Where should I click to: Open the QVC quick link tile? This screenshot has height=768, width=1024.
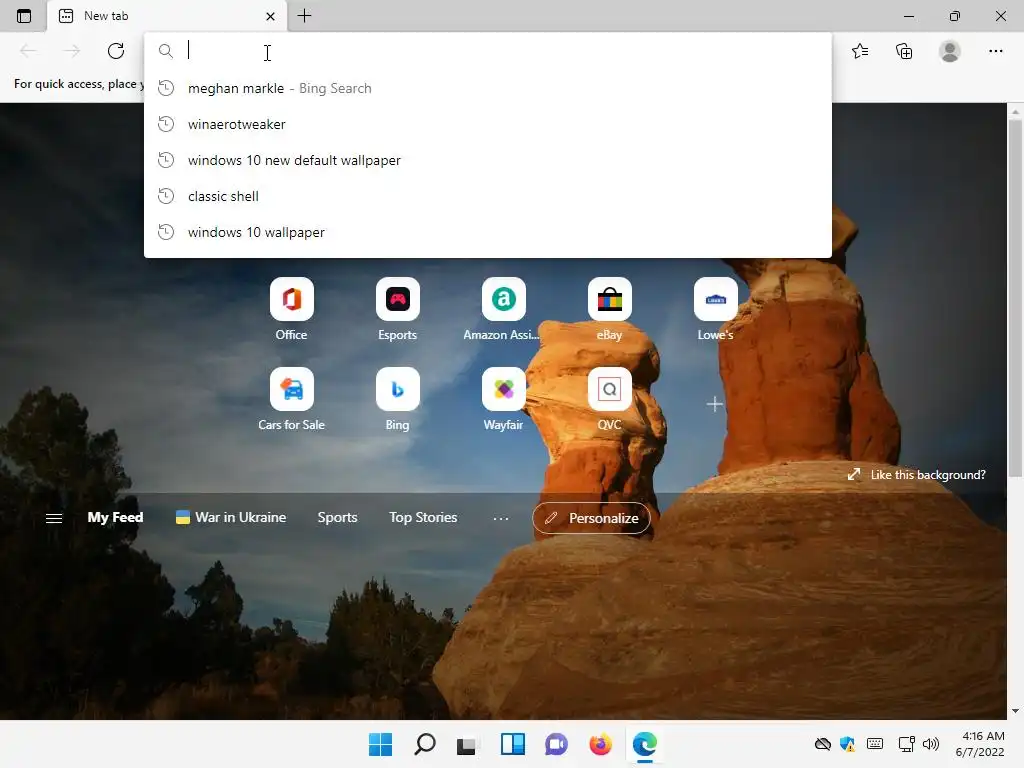609,389
